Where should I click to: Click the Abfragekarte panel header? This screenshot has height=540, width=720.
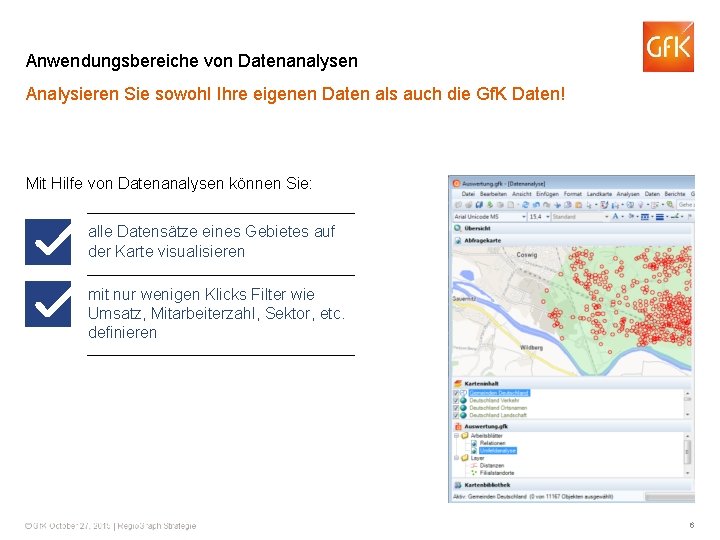[x=572, y=241]
